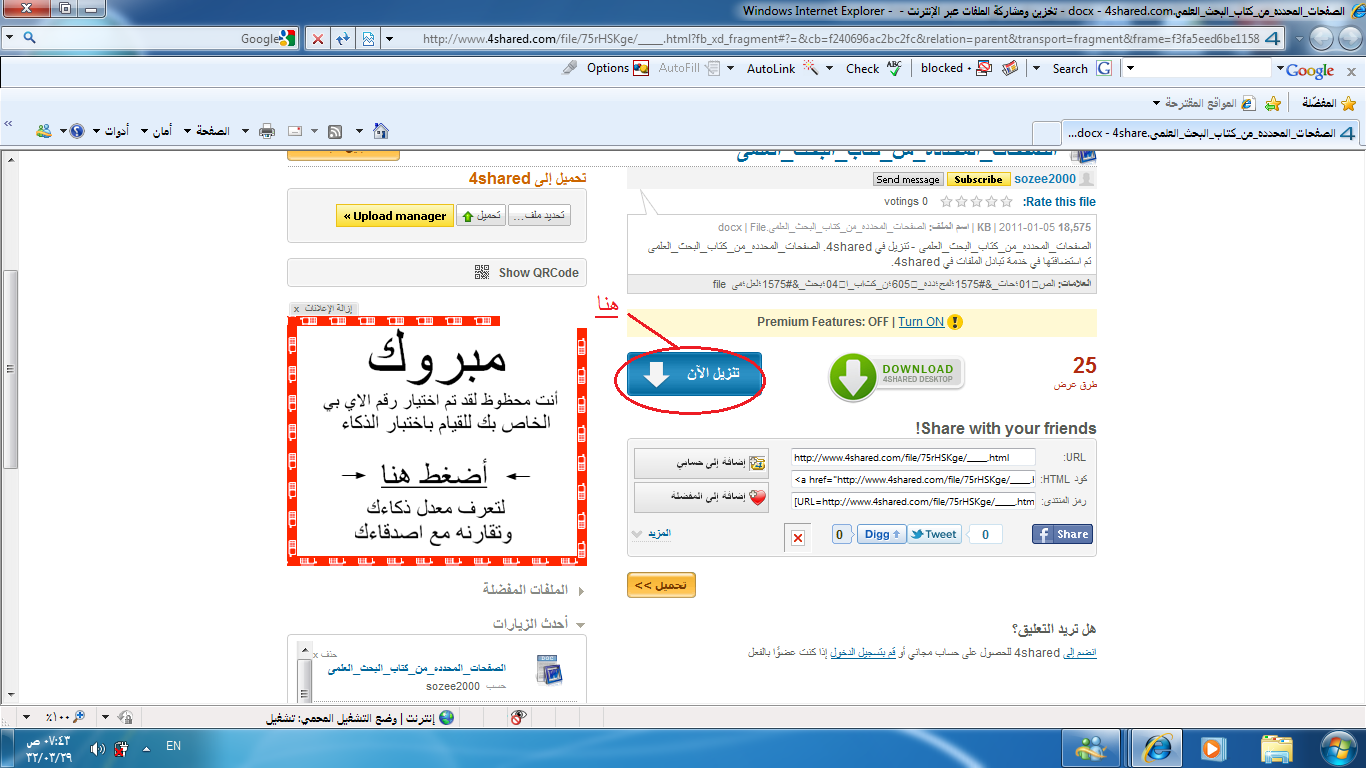Click the power plug icon in system tray
Image resolution: width=1366 pixels, height=768 pixels.
tap(121, 748)
